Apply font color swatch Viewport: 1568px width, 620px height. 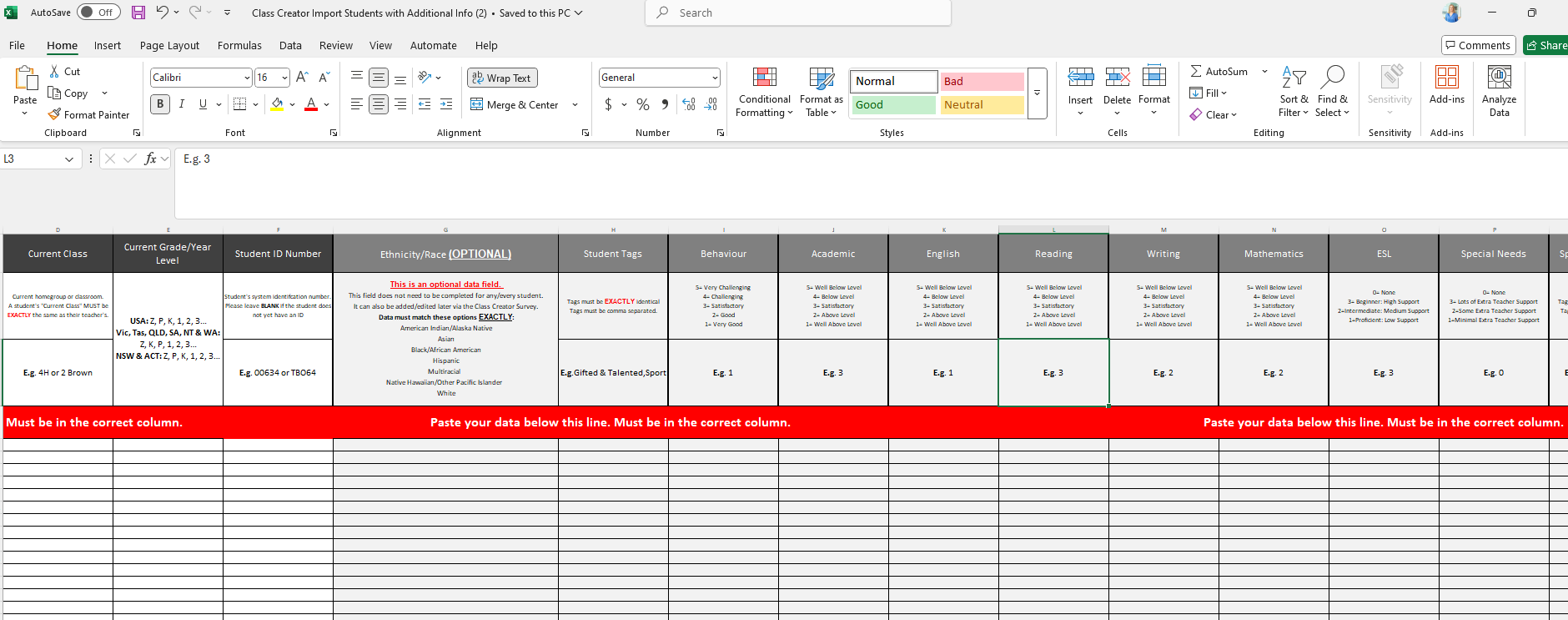point(311,104)
